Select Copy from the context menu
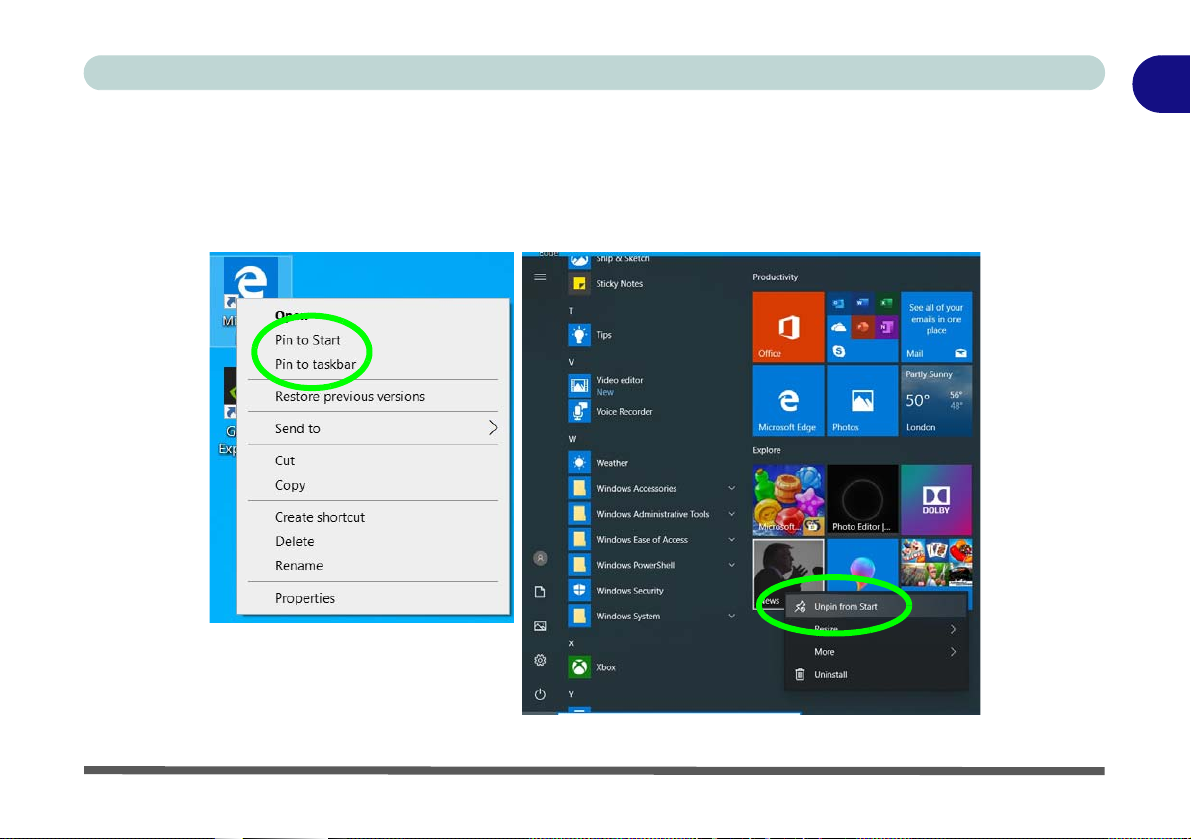Screen dimensions: 1191x839 coord(290,485)
